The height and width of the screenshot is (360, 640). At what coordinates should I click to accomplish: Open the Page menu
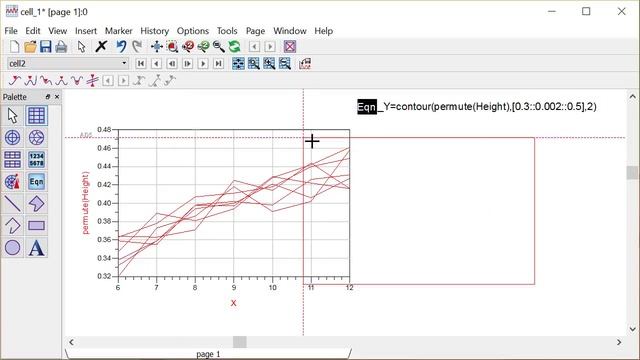(x=255, y=31)
